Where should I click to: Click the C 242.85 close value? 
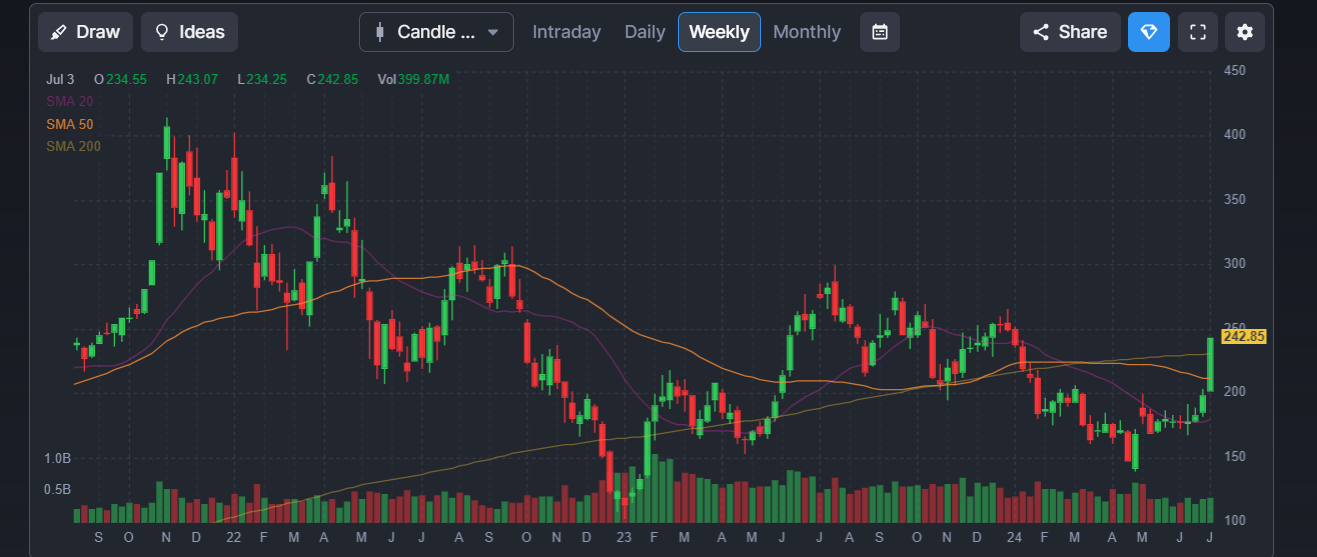pos(331,79)
